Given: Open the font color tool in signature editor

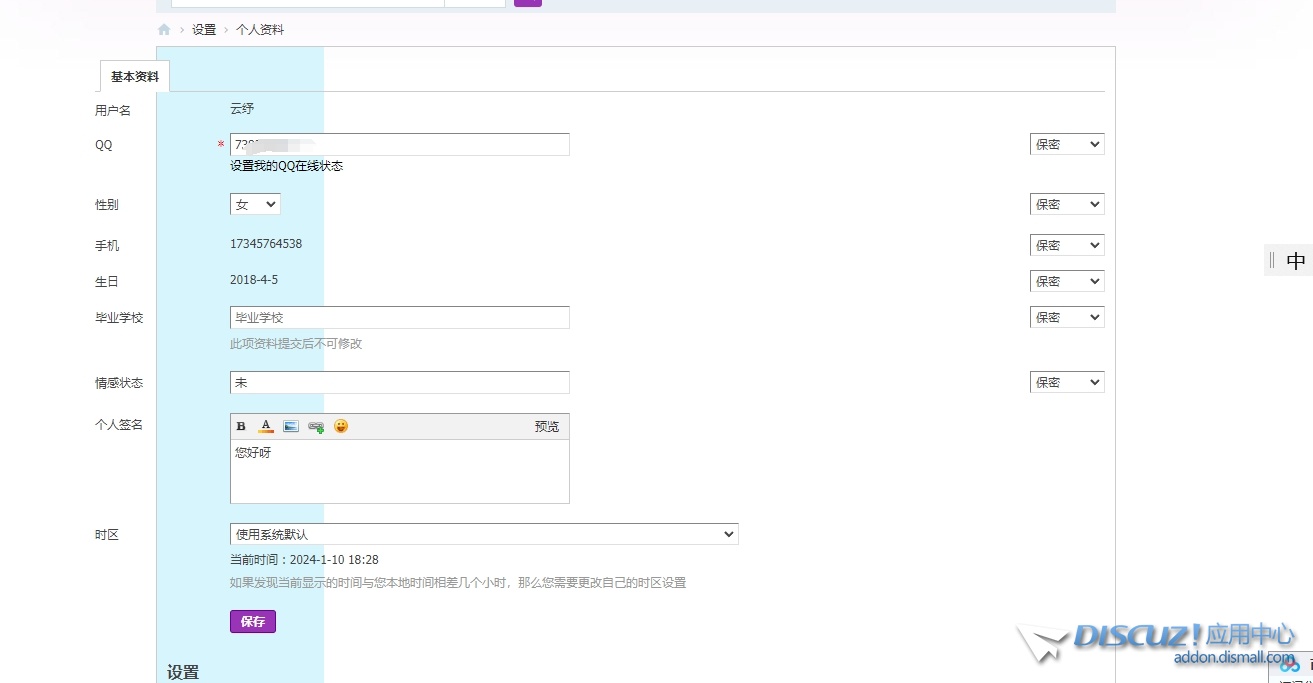Looking at the screenshot, I should (x=266, y=427).
